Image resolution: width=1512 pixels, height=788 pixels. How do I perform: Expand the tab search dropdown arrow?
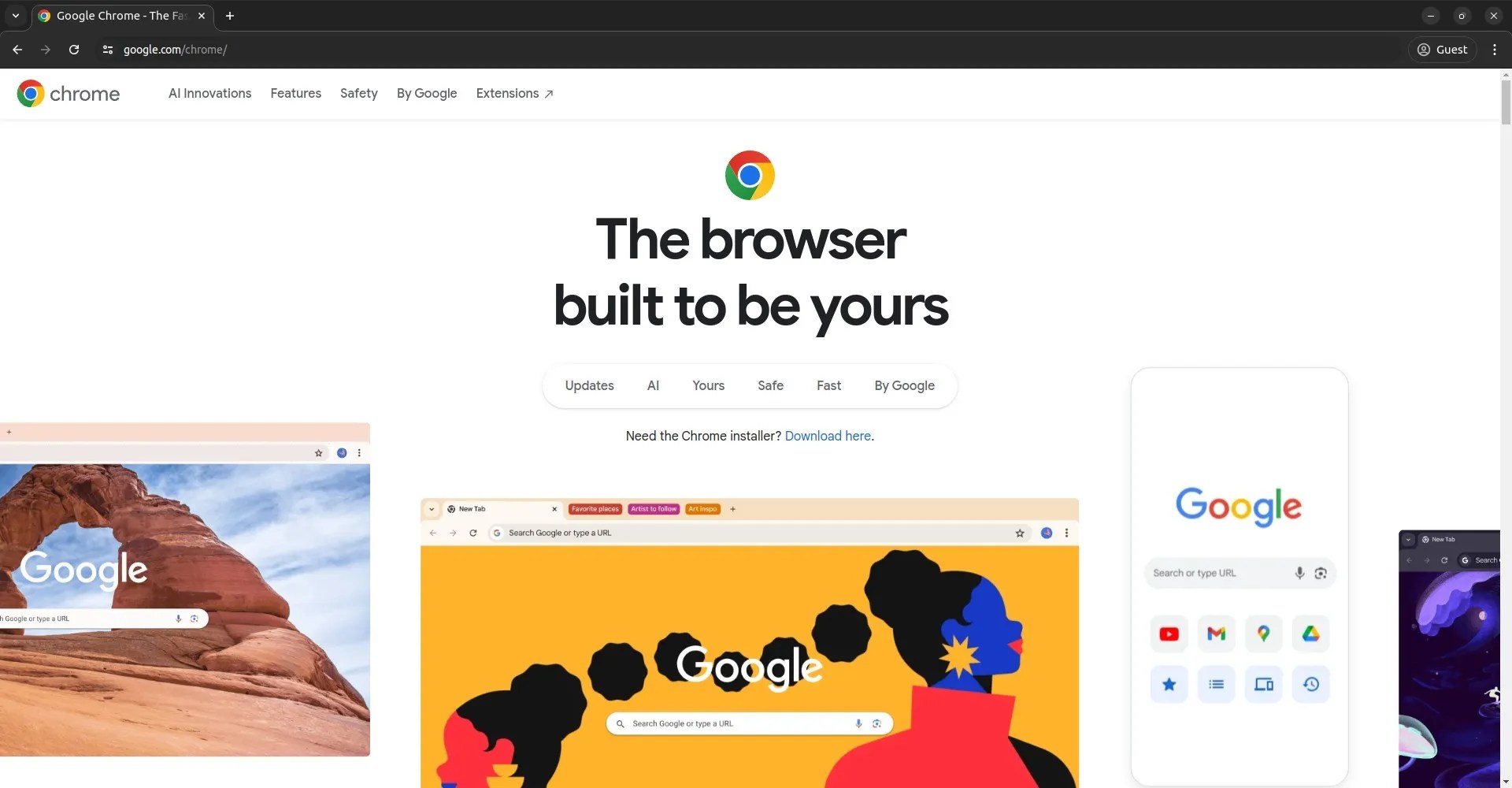(x=16, y=16)
